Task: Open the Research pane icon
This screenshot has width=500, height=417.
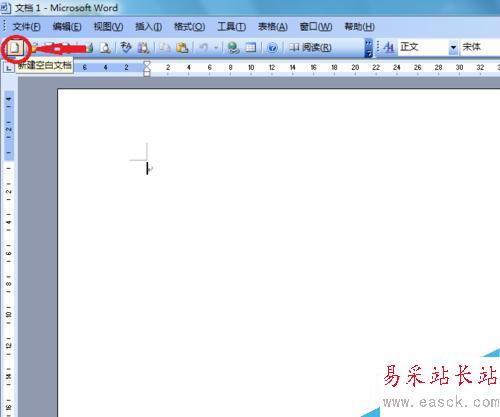Action: (x=144, y=48)
